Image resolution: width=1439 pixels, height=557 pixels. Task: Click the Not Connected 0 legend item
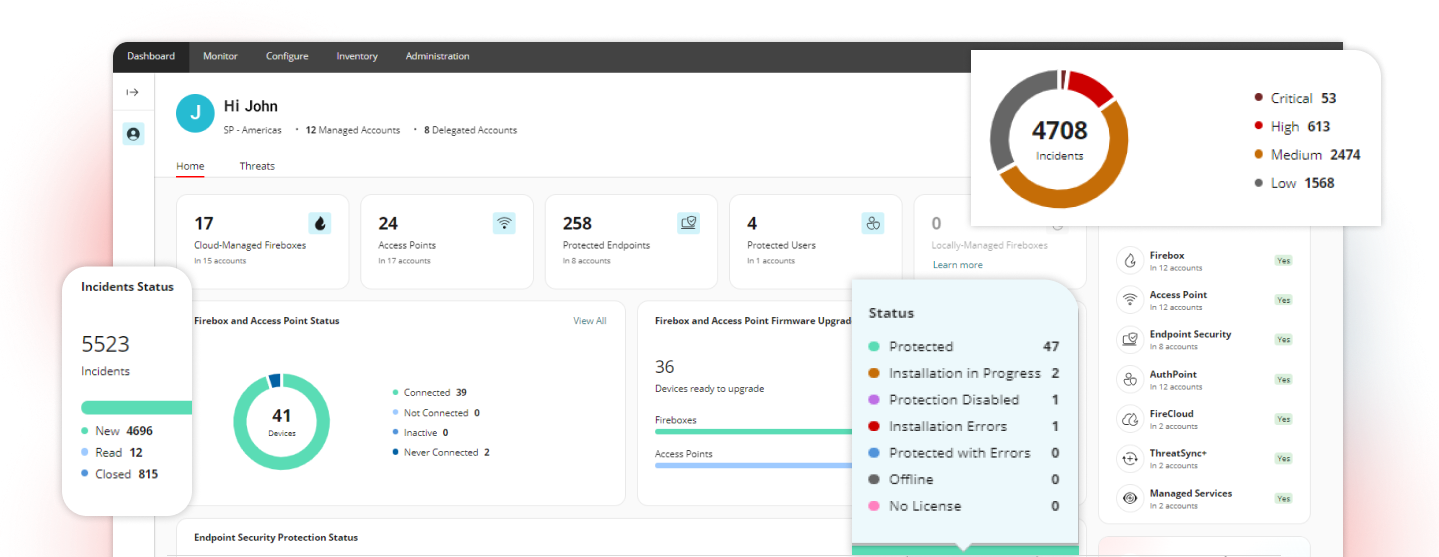coord(436,413)
